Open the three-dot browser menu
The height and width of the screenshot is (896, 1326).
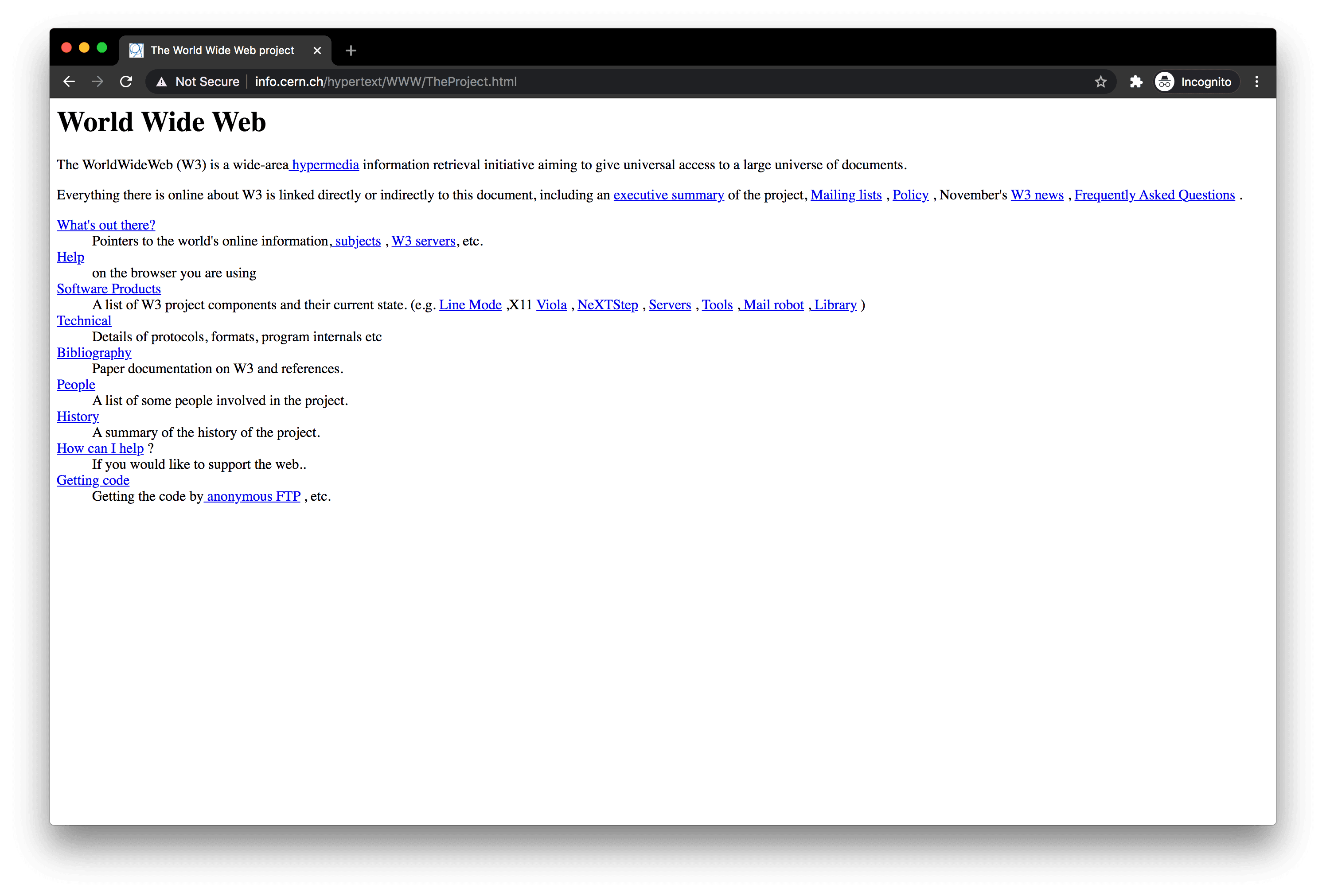(x=1256, y=82)
